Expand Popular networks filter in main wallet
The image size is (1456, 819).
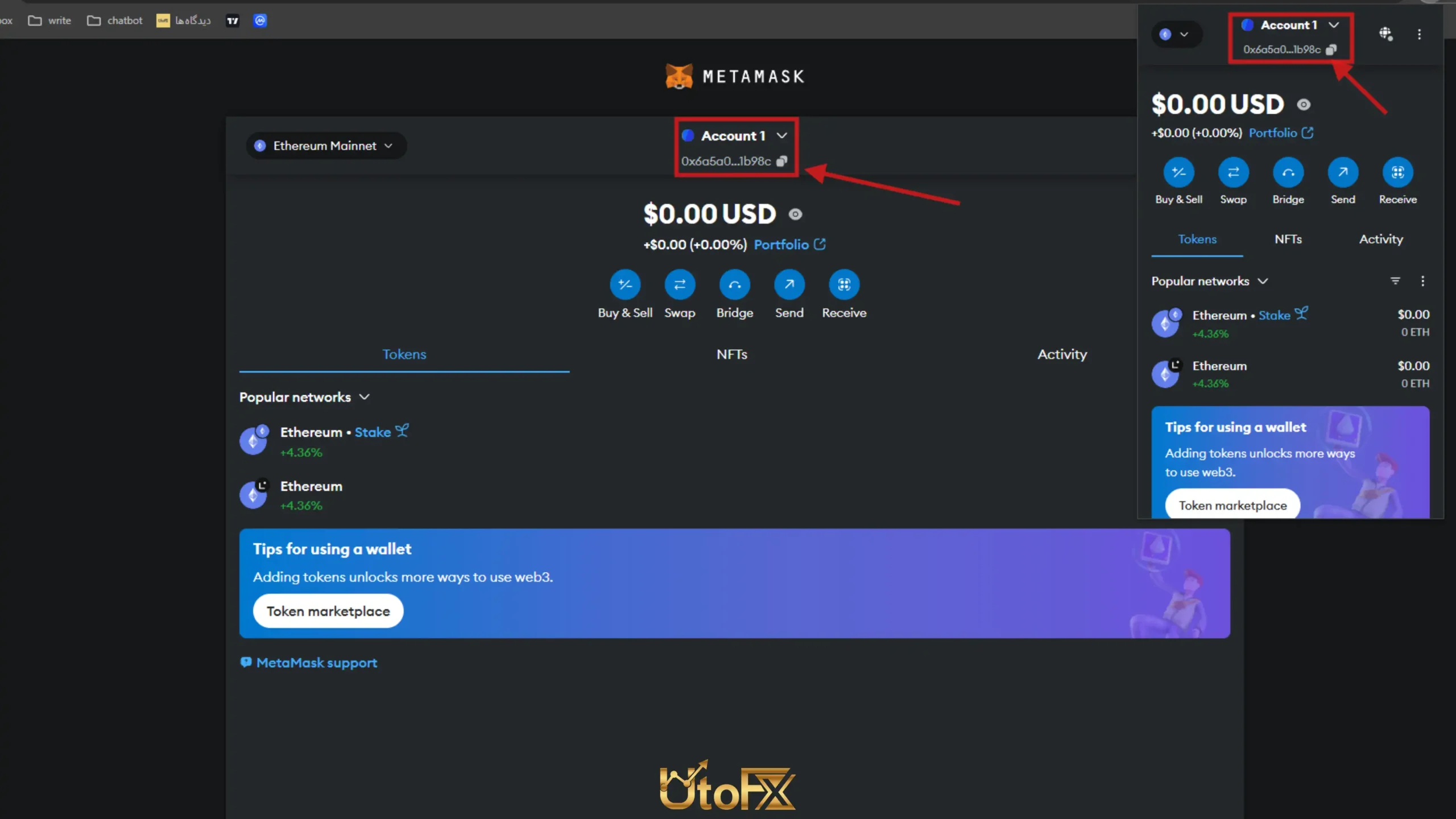coord(305,397)
